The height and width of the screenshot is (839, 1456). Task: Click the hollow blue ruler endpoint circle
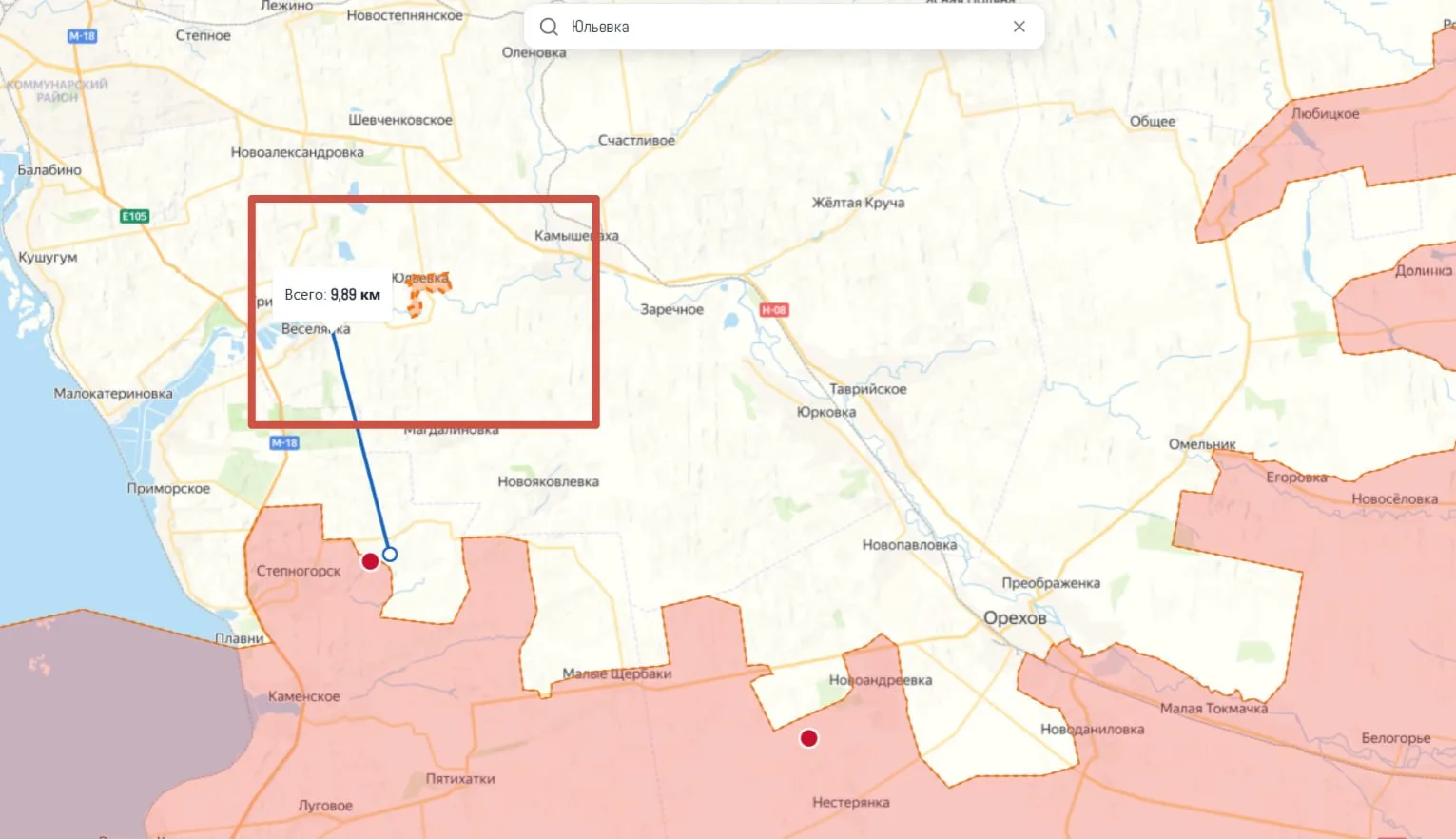tap(389, 554)
